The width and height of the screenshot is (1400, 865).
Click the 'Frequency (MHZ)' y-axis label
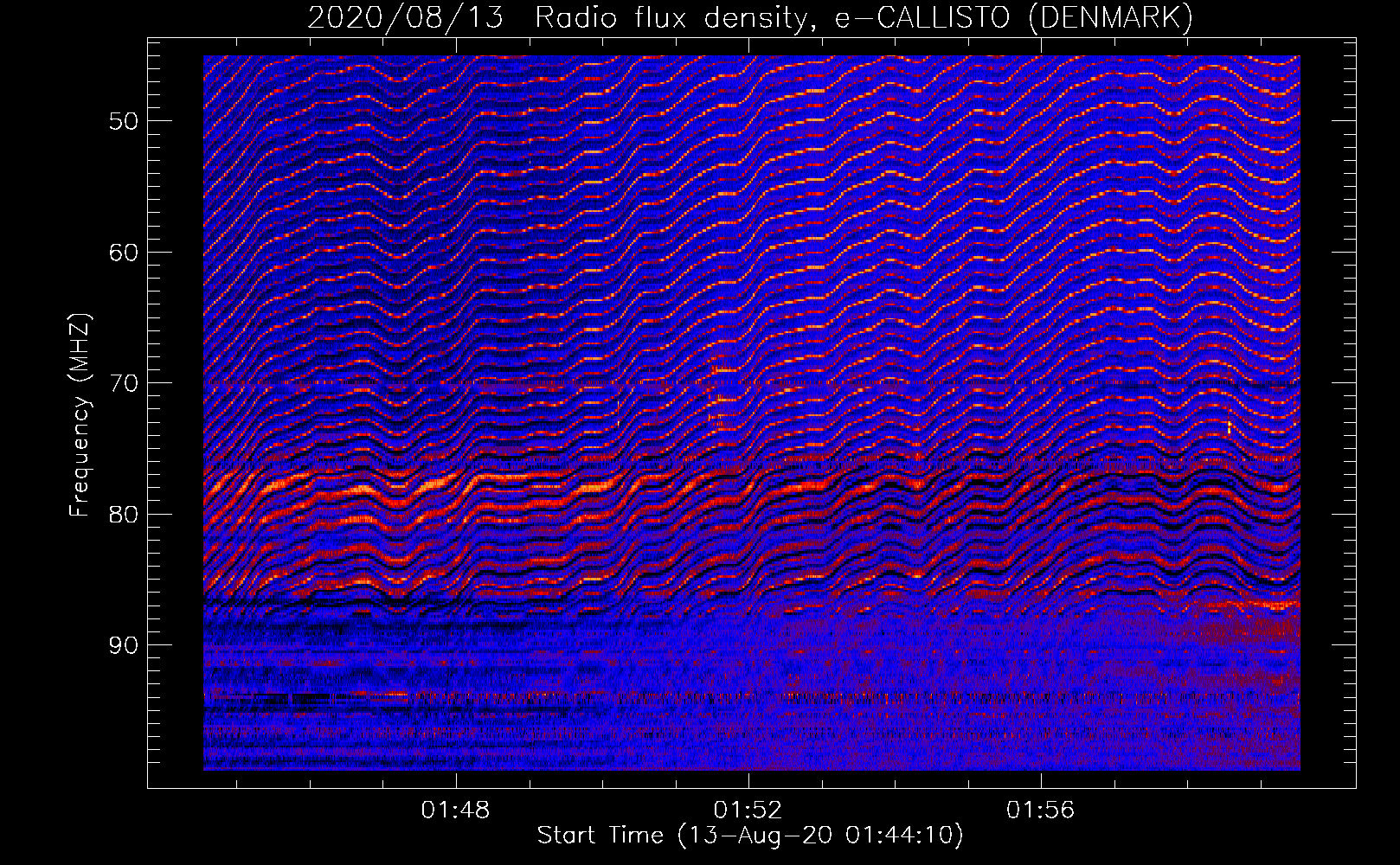[80, 415]
